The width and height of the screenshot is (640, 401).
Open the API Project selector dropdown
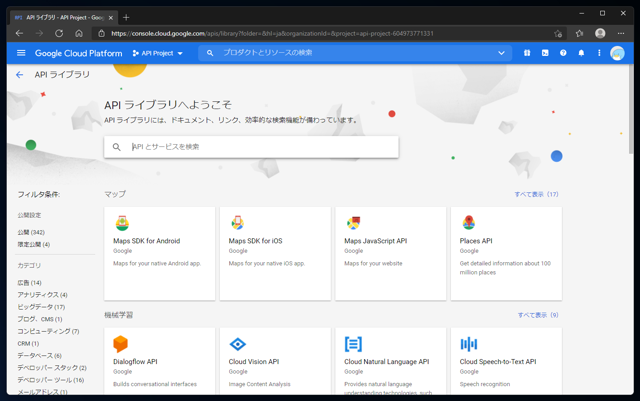(x=158, y=53)
